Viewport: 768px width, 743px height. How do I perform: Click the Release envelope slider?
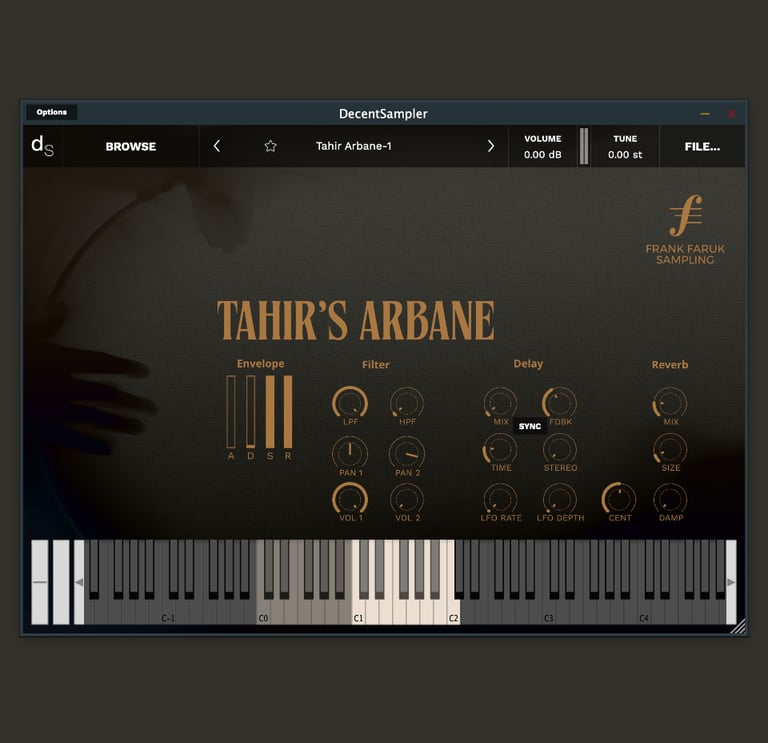288,412
